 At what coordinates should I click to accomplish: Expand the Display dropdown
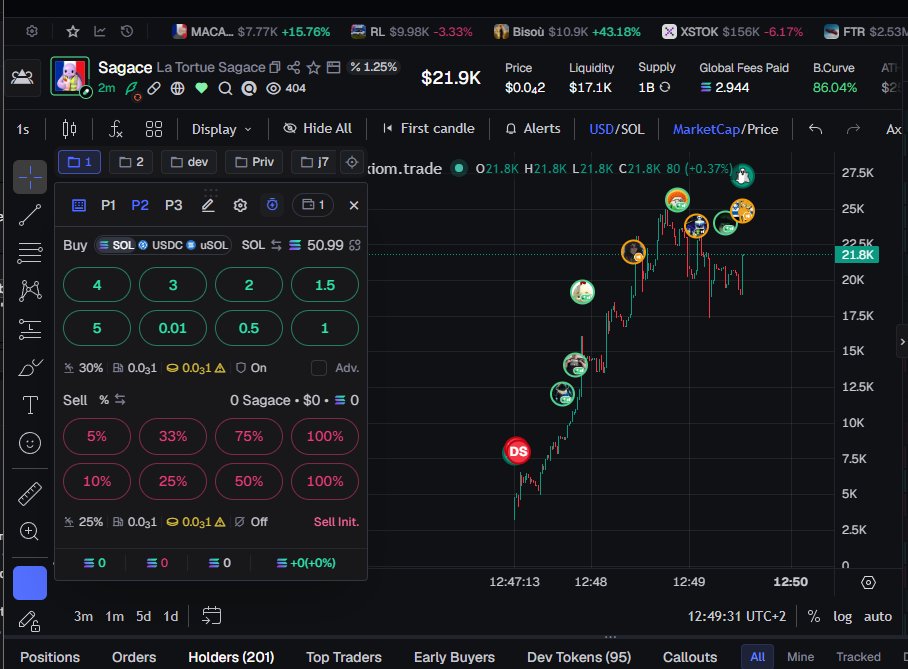click(221, 129)
